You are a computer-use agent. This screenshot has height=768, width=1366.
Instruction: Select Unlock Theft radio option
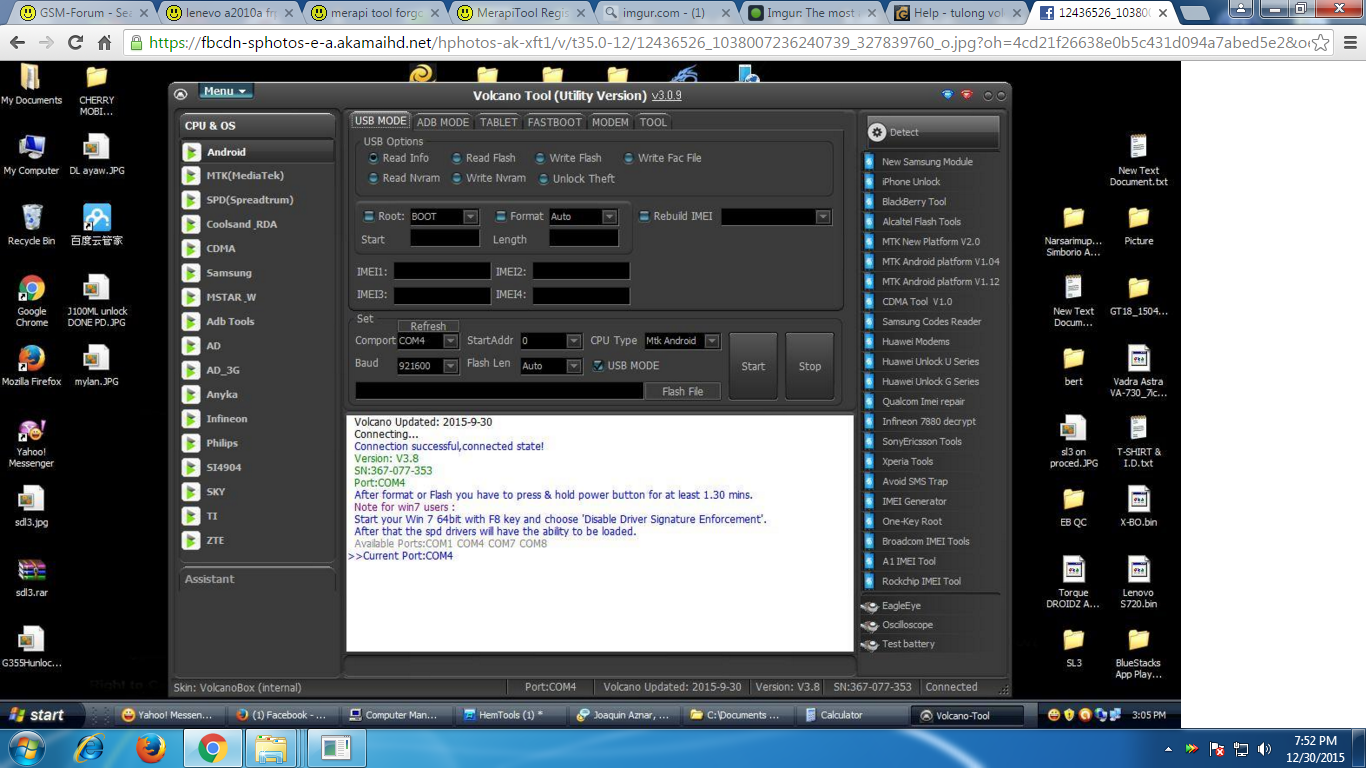point(544,179)
